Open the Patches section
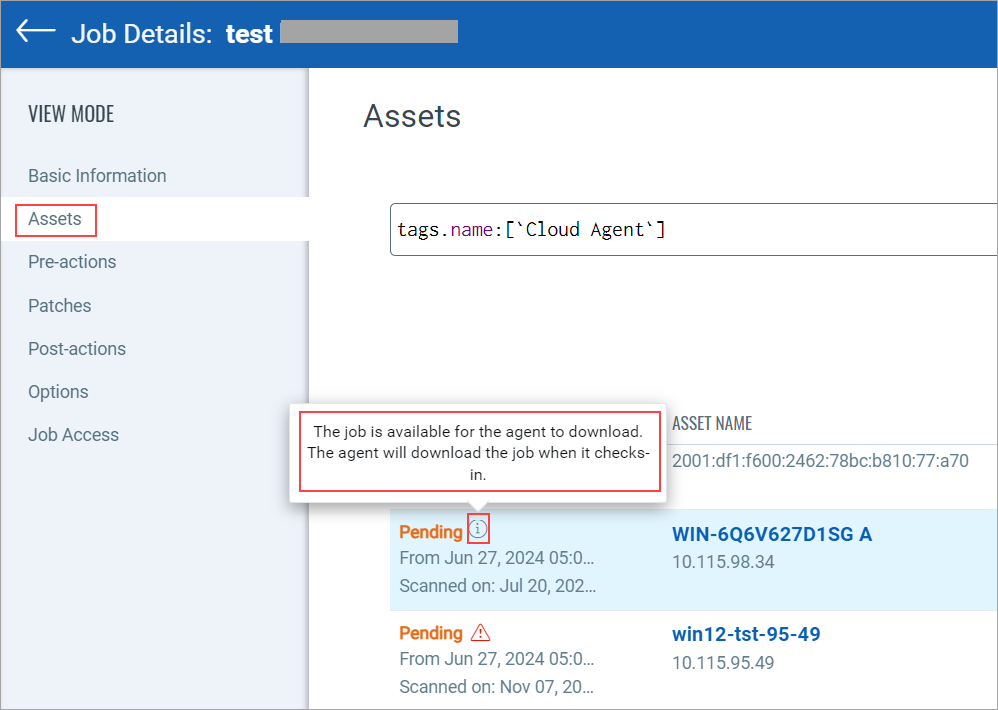 [59, 305]
